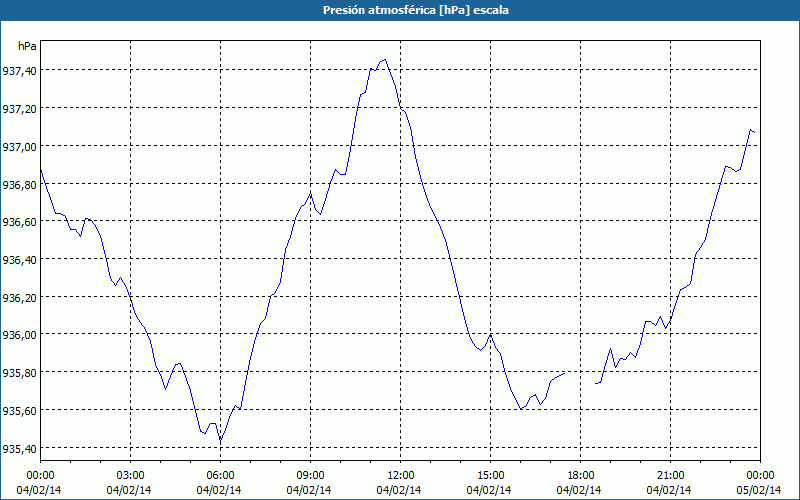Select the 936,00 y-axis value
Image resolution: width=800 pixels, height=500 pixels.
tap(19, 335)
